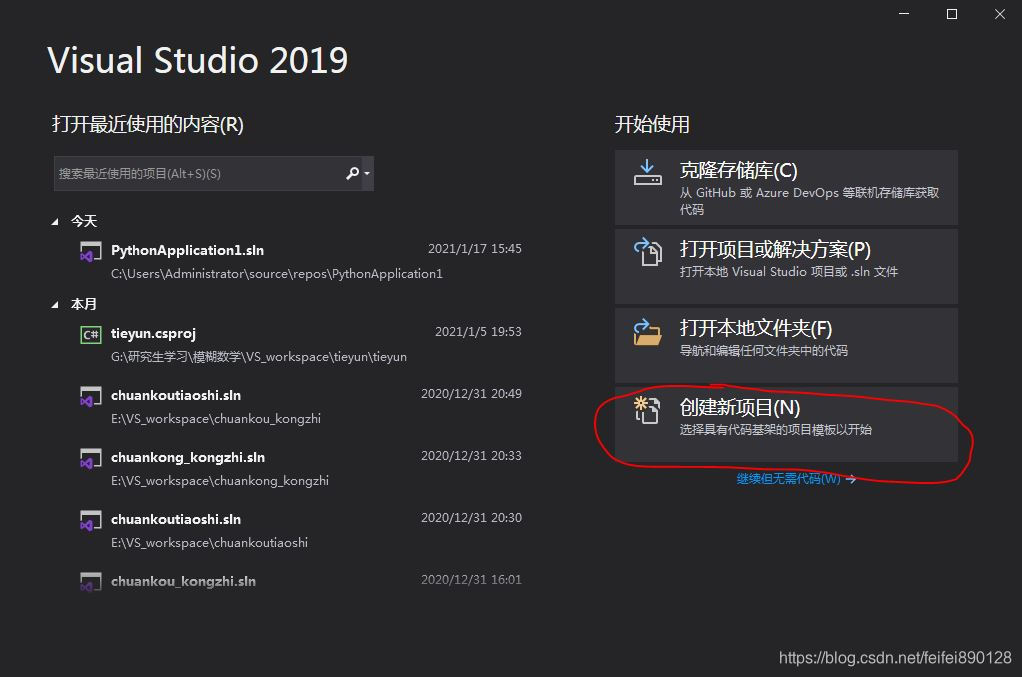The width and height of the screenshot is (1022, 677).
Task: Open chuankoutiaoshi.sln dated 2020/12/31 20:30
Action: 300,530
